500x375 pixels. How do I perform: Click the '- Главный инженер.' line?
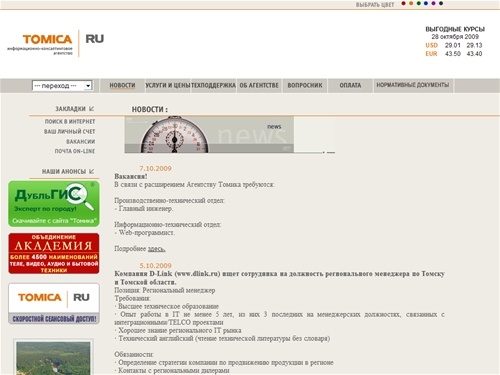144,209
